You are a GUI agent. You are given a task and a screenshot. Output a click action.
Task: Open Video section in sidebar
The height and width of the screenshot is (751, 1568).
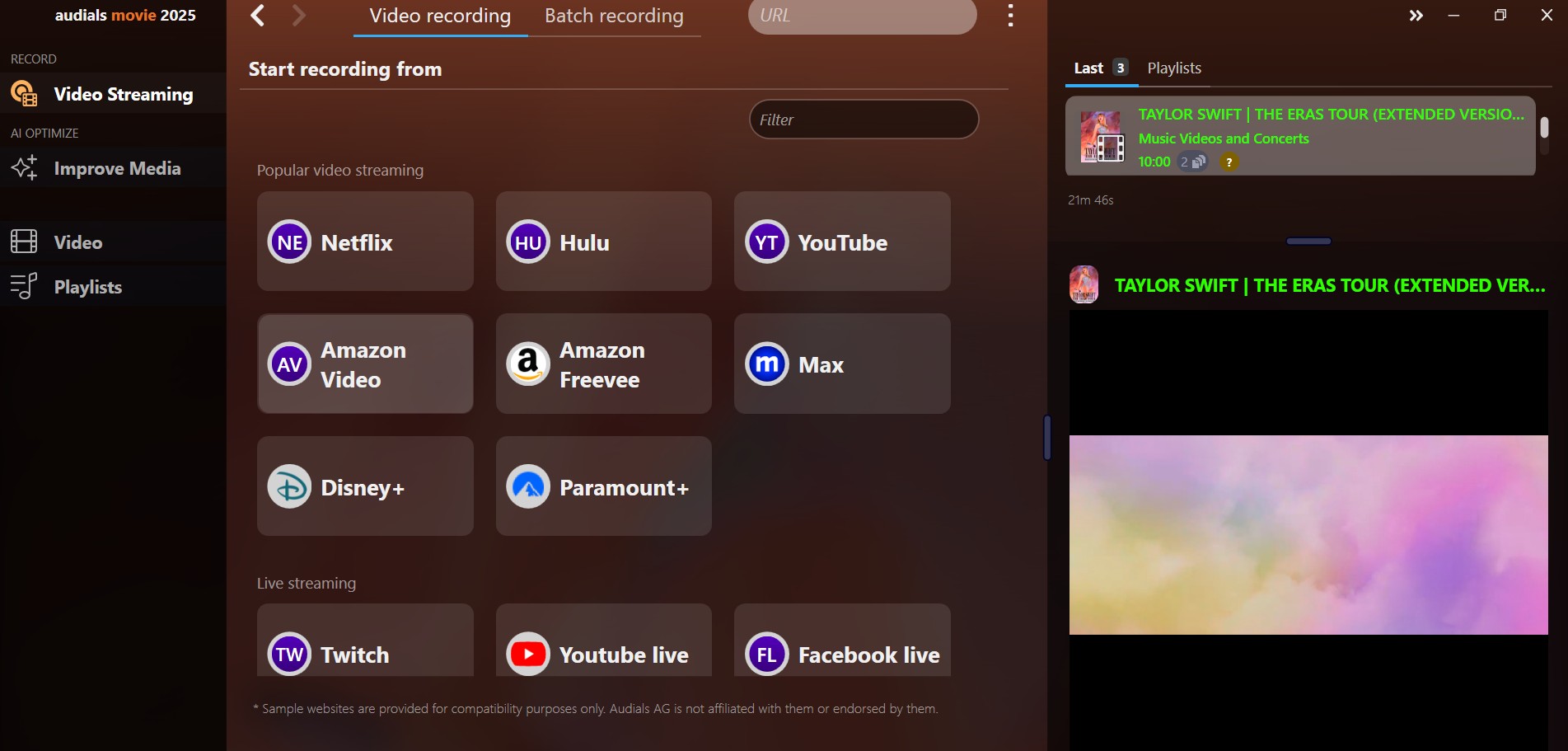pos(113,242)
